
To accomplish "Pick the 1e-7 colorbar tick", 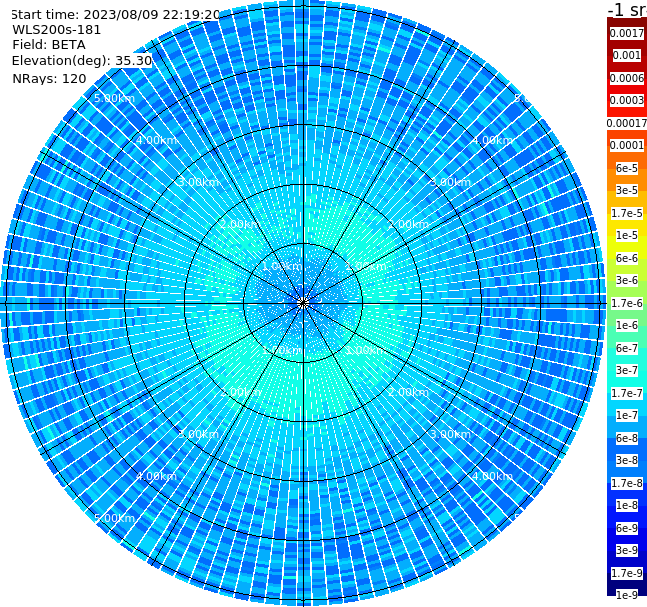I will tap(627, 415).
